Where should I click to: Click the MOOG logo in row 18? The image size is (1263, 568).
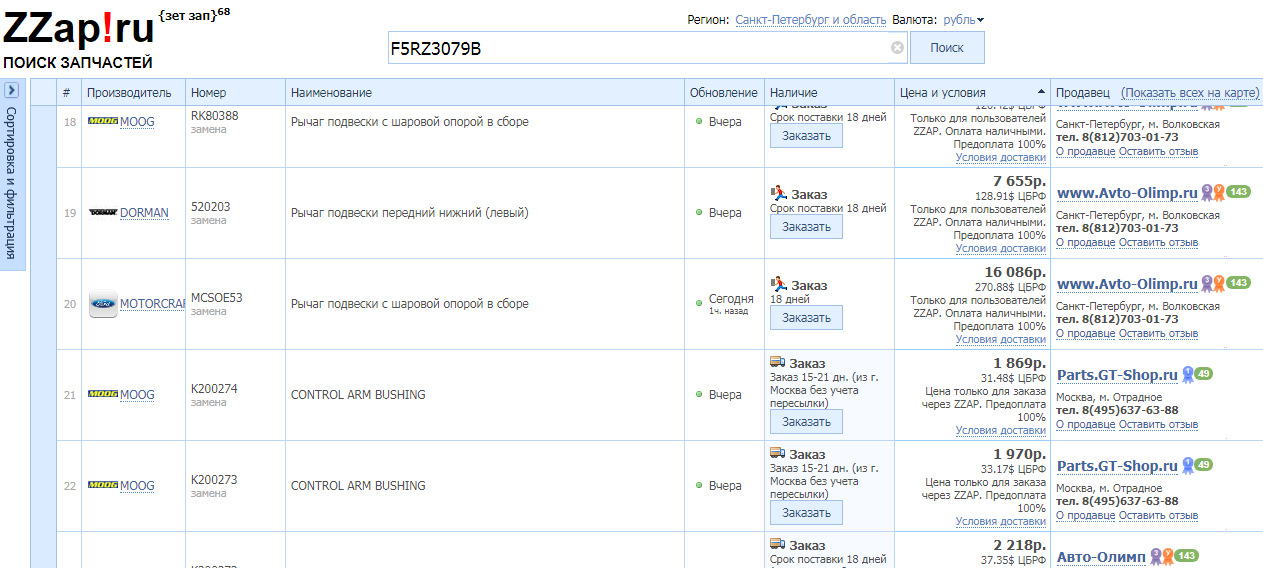103,121
